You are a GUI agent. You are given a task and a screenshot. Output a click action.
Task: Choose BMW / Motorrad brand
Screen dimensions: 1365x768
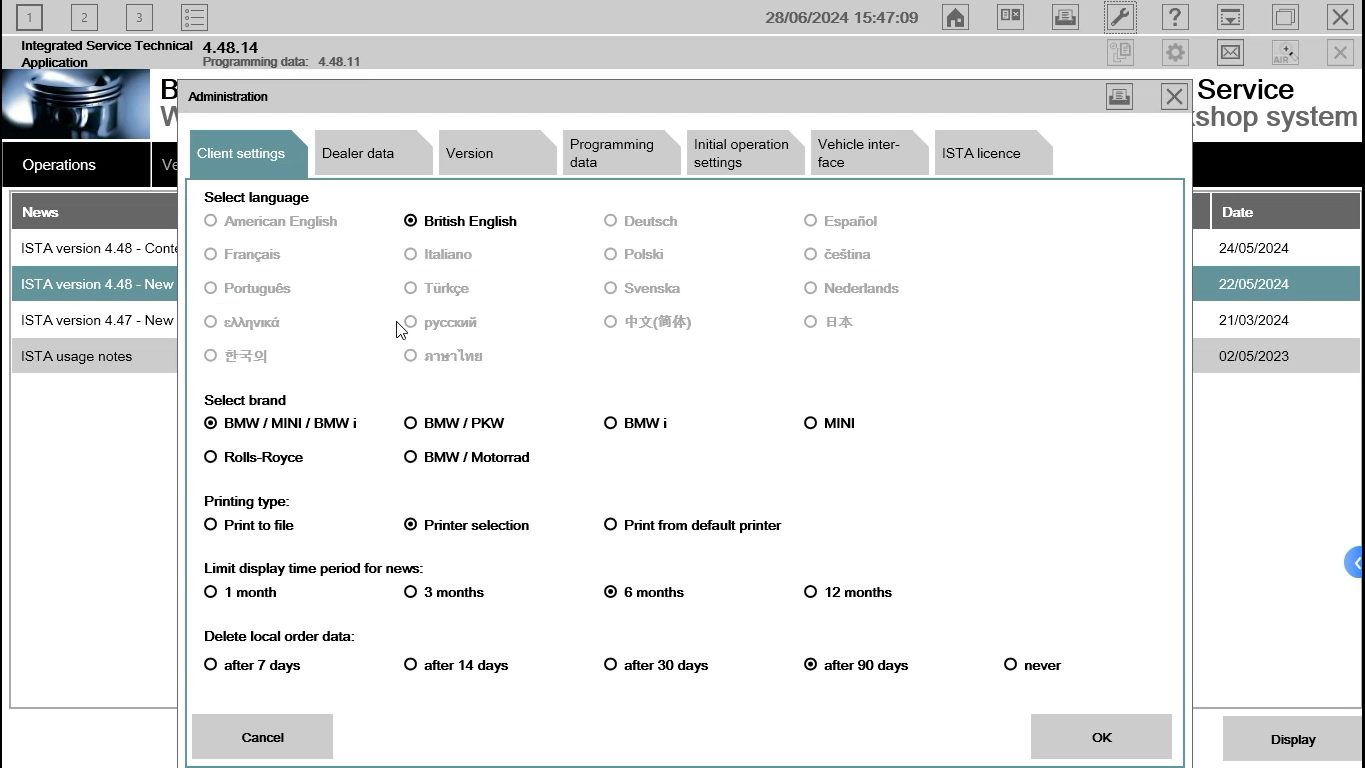[x=466, y=457]
